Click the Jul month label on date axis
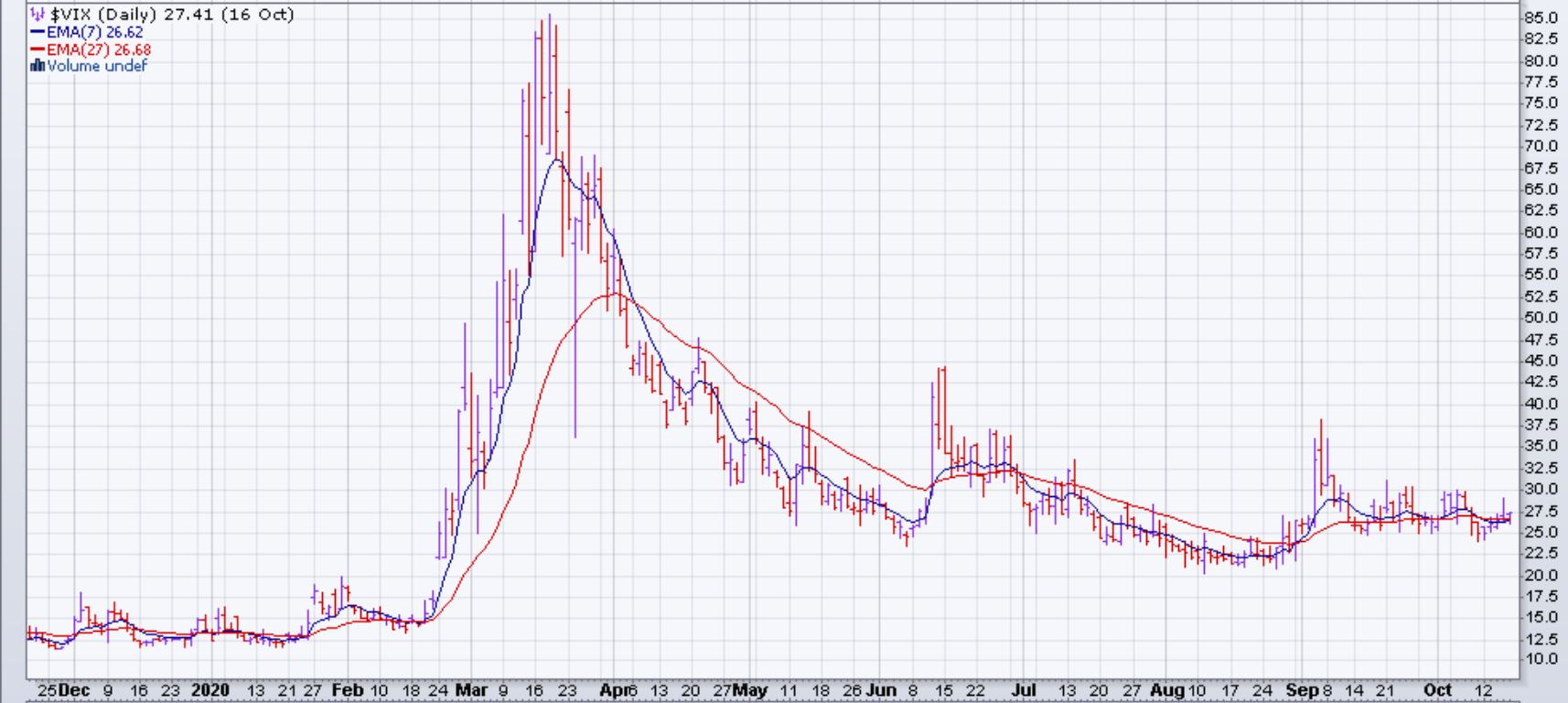 (1023, 690)
